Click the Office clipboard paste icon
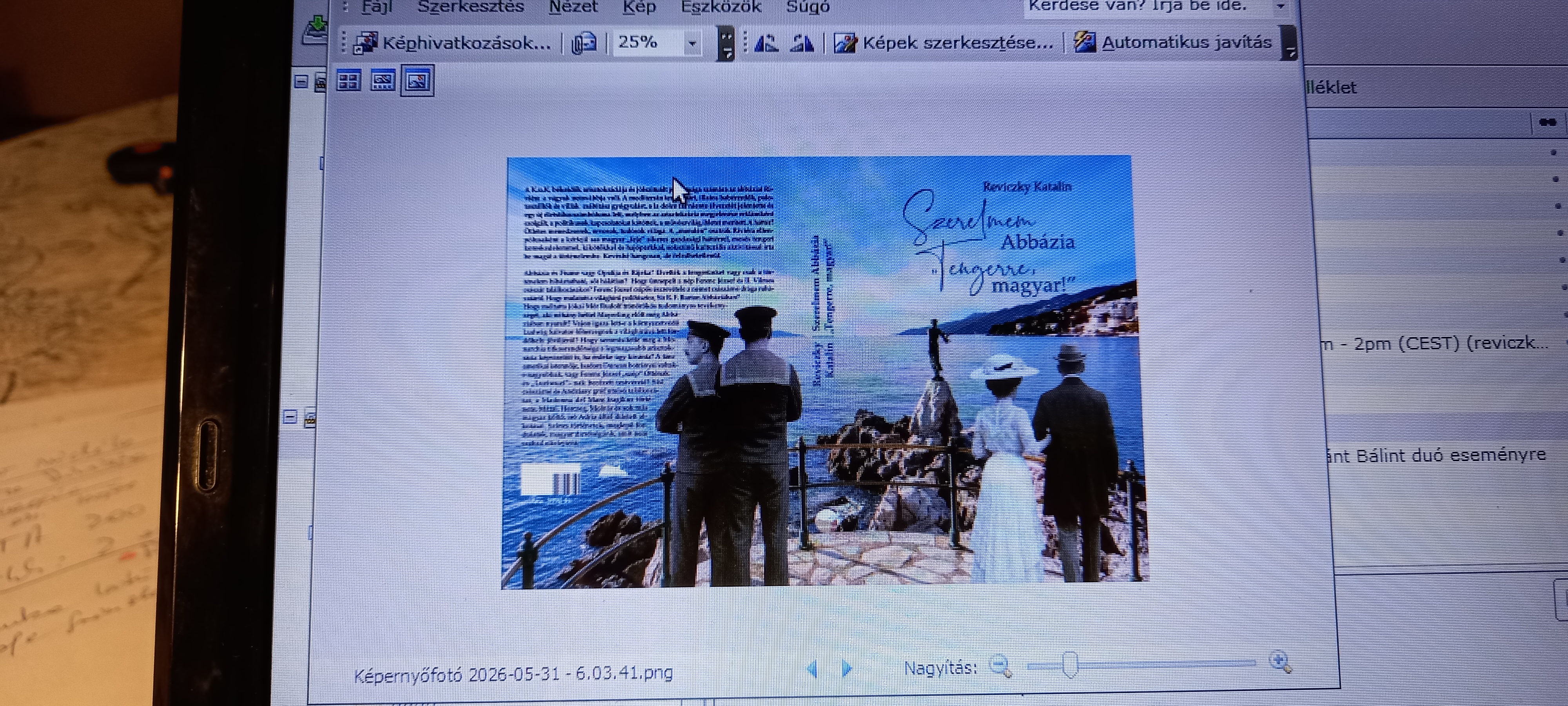1568x706 pixels. (x=584, y=43)
